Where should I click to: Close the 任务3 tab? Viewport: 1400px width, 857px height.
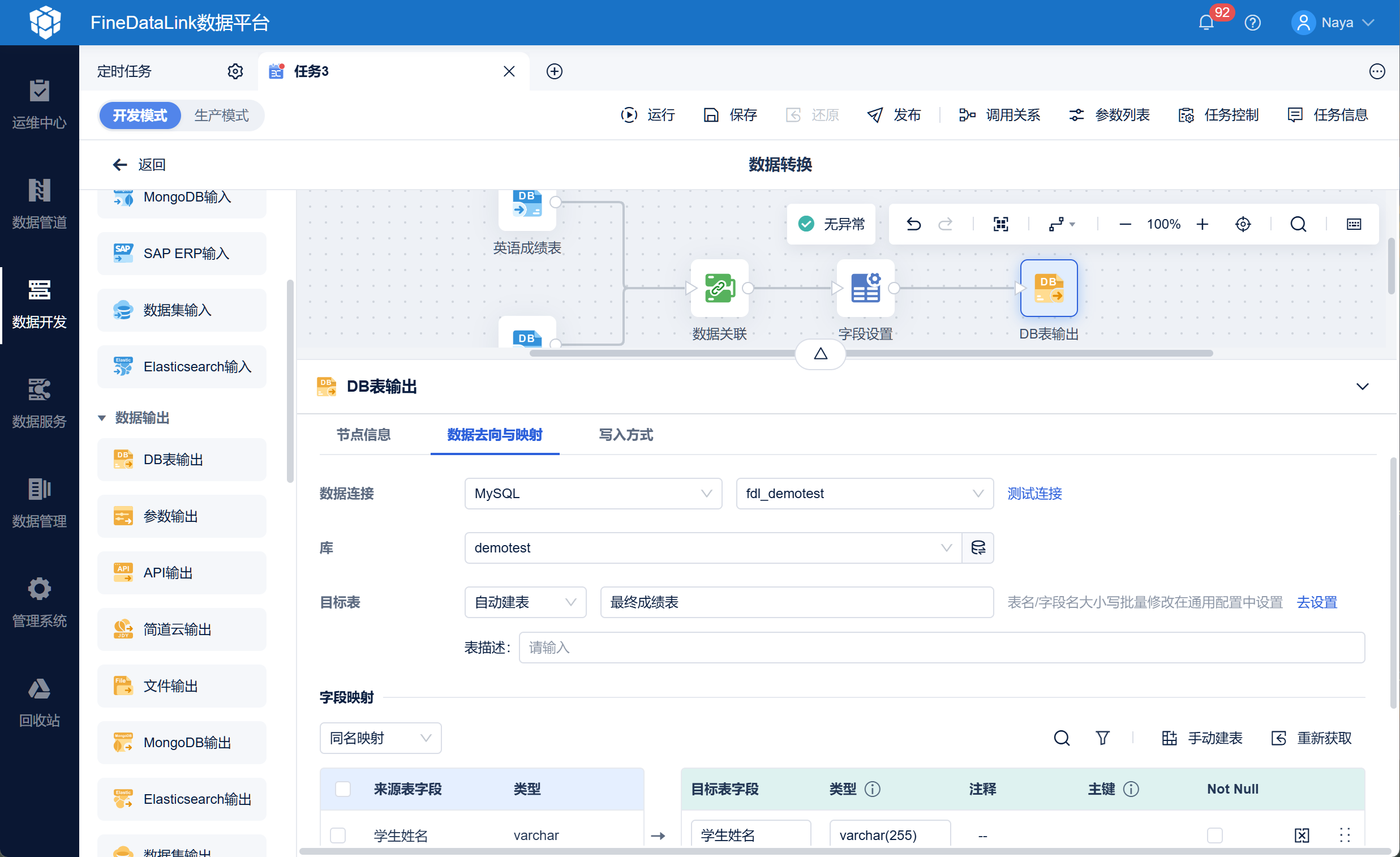509,71
